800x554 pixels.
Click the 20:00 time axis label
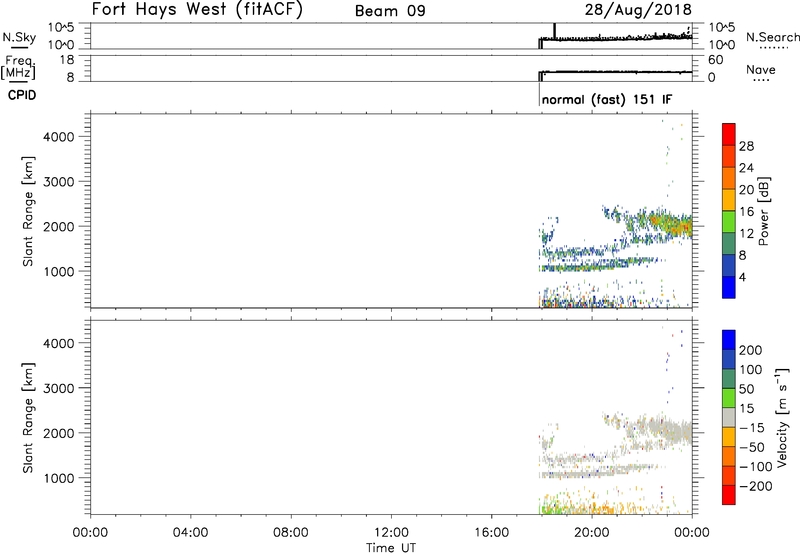tap(592, 533)
